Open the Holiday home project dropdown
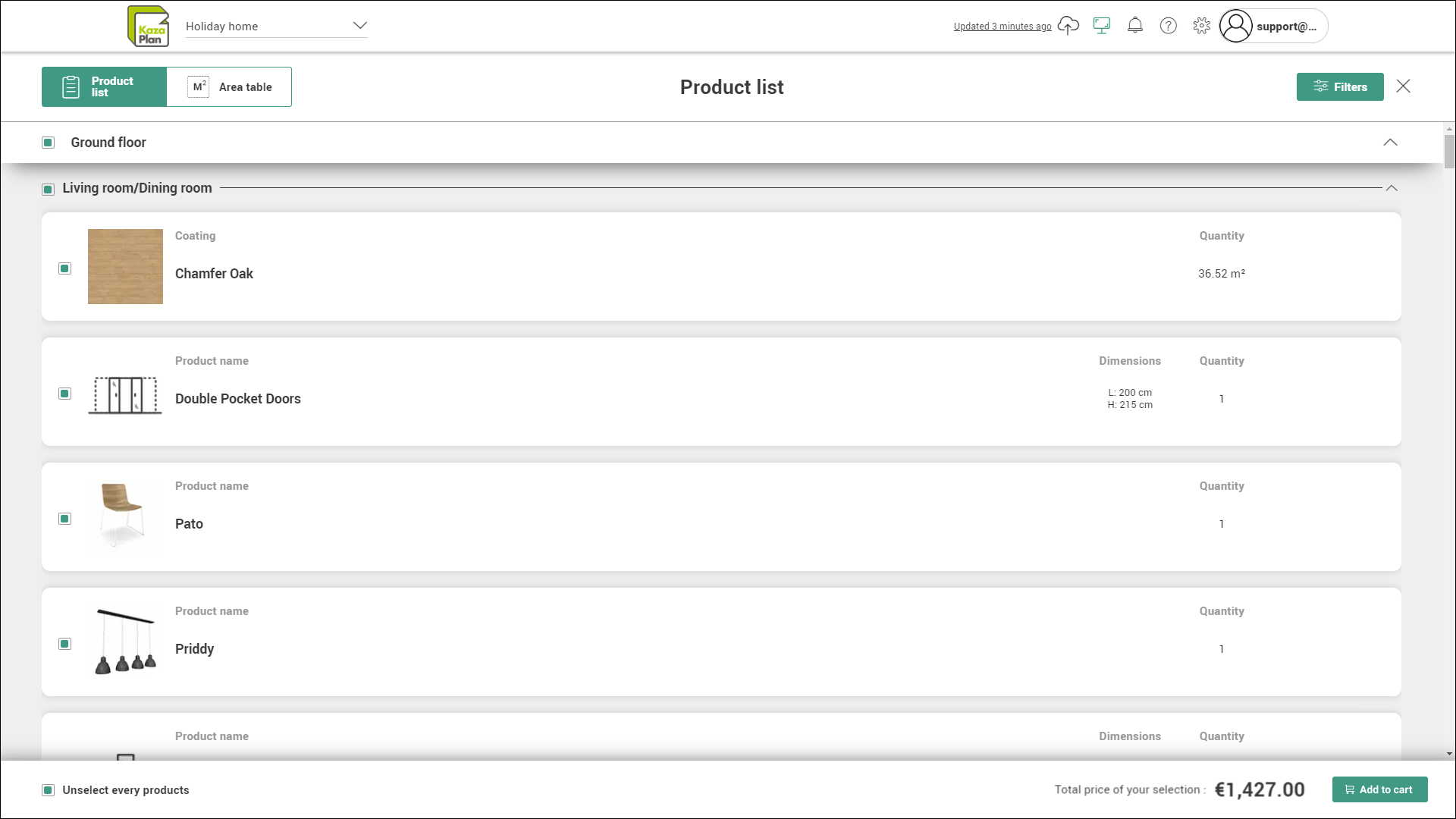 277,26
